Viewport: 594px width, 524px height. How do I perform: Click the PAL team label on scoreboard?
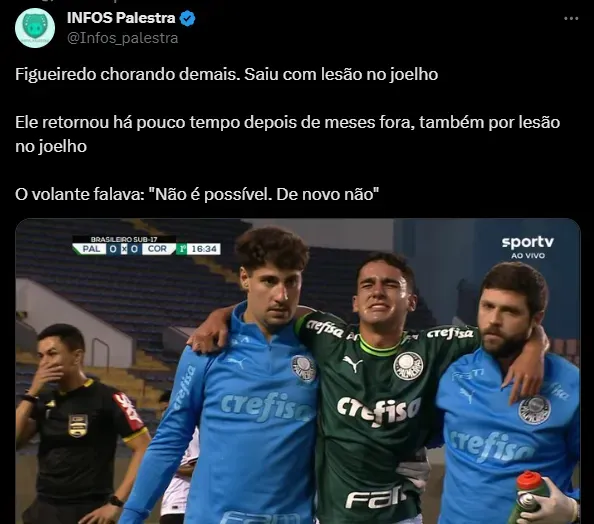pyautogui.click(x=91, y=249)
